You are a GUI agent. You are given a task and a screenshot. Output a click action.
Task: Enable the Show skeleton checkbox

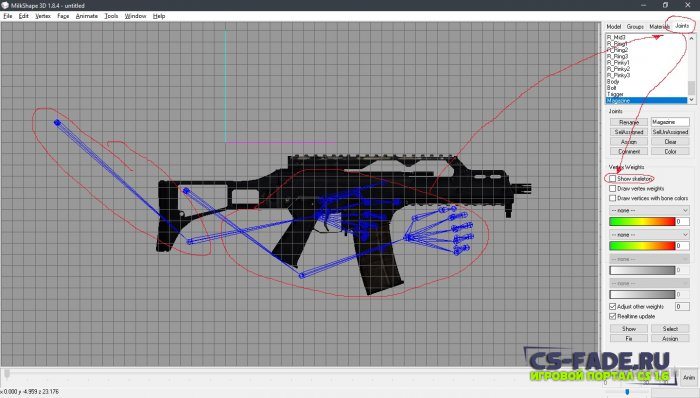[612, 178]
